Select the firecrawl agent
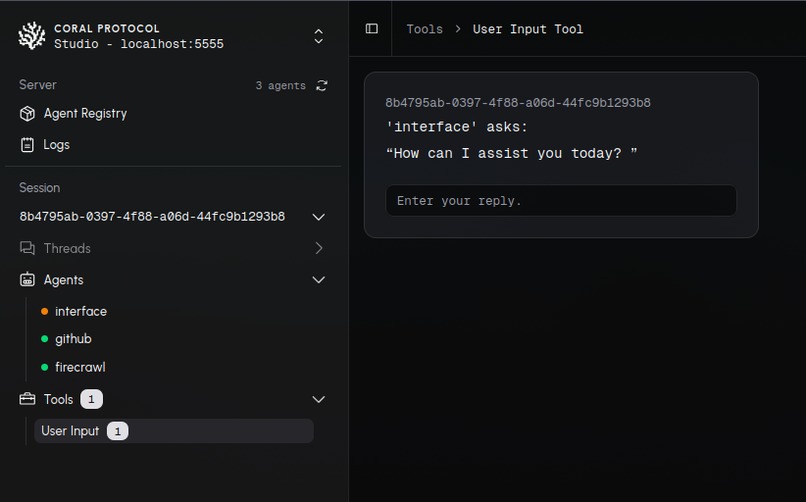 (80, 367)
